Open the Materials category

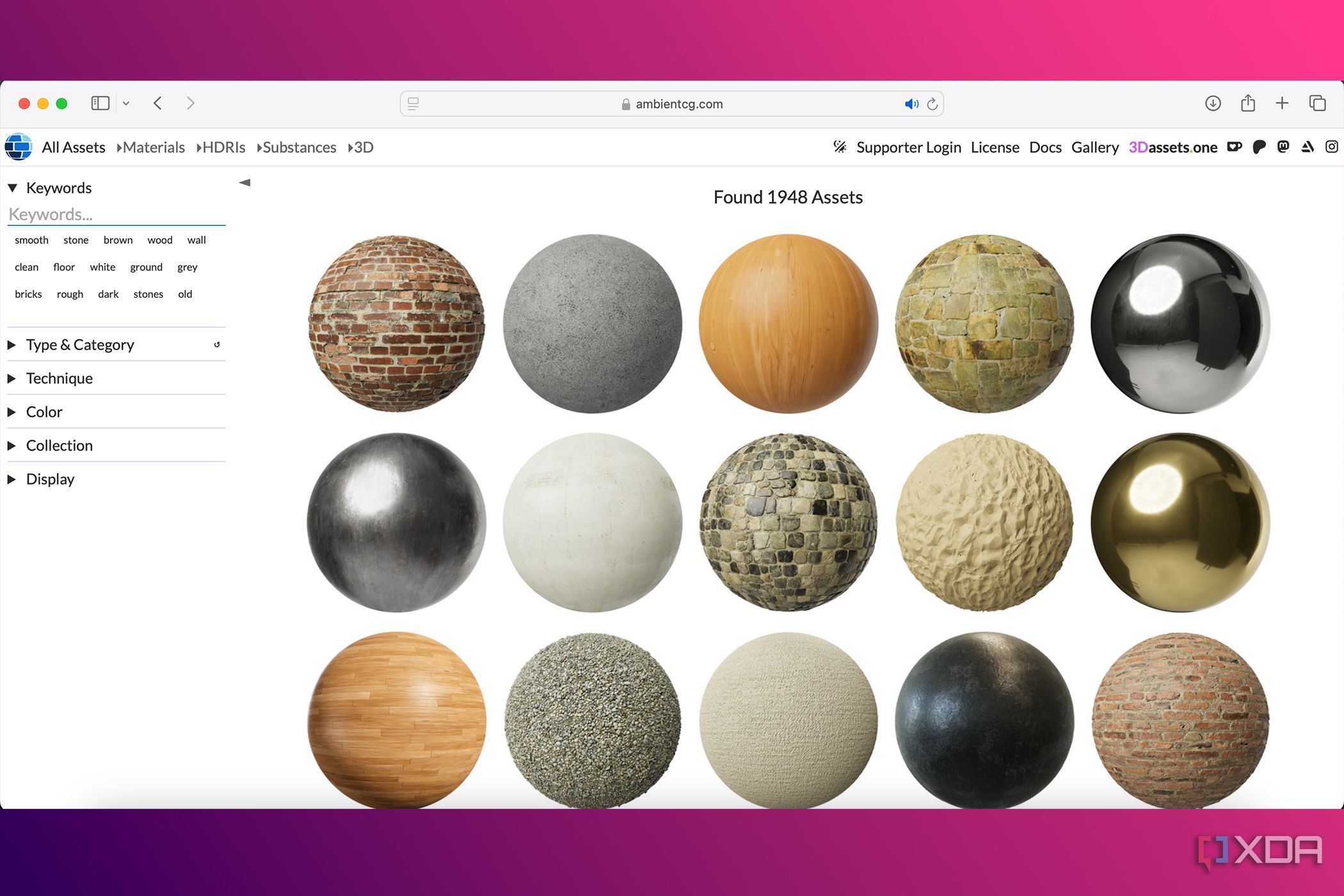151,147
